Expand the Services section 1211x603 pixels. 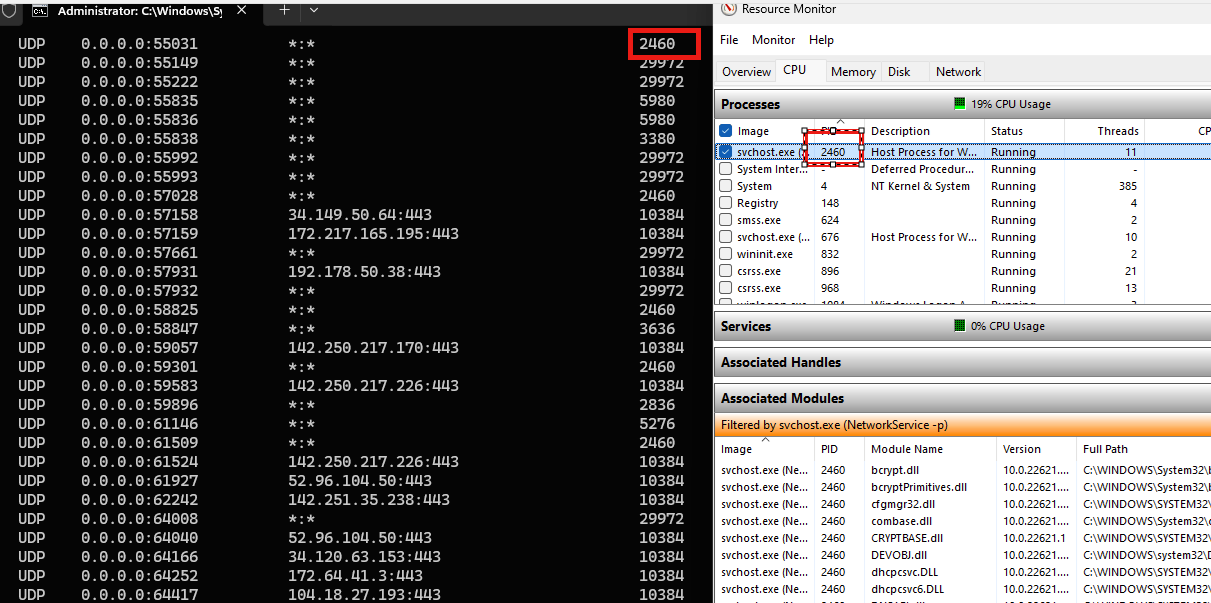point(746,326)
